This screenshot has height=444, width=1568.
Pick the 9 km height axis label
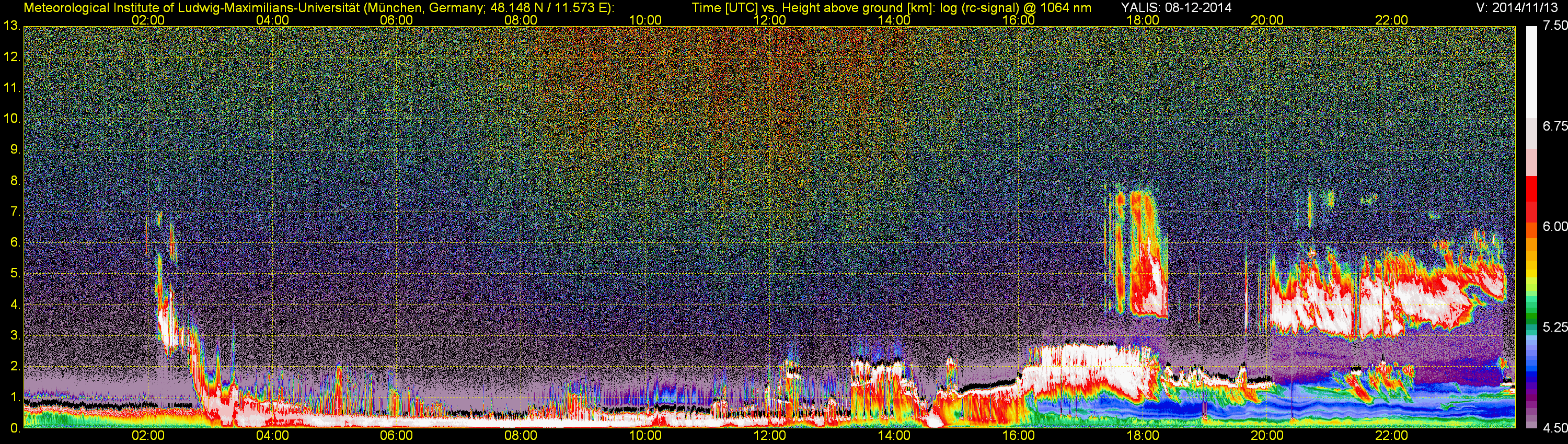click(x=15, y=149)
